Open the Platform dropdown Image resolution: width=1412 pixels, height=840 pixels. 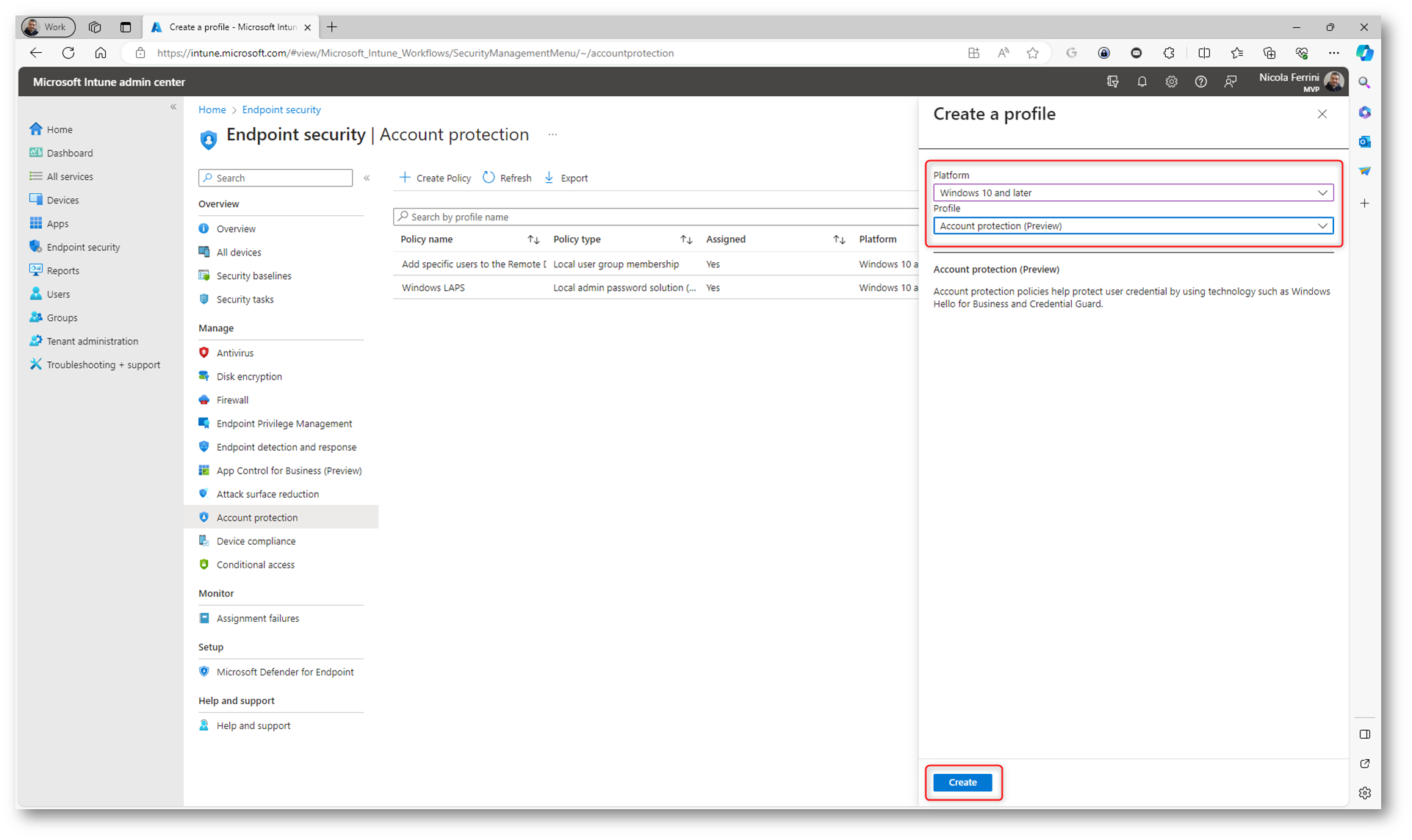1133,192
